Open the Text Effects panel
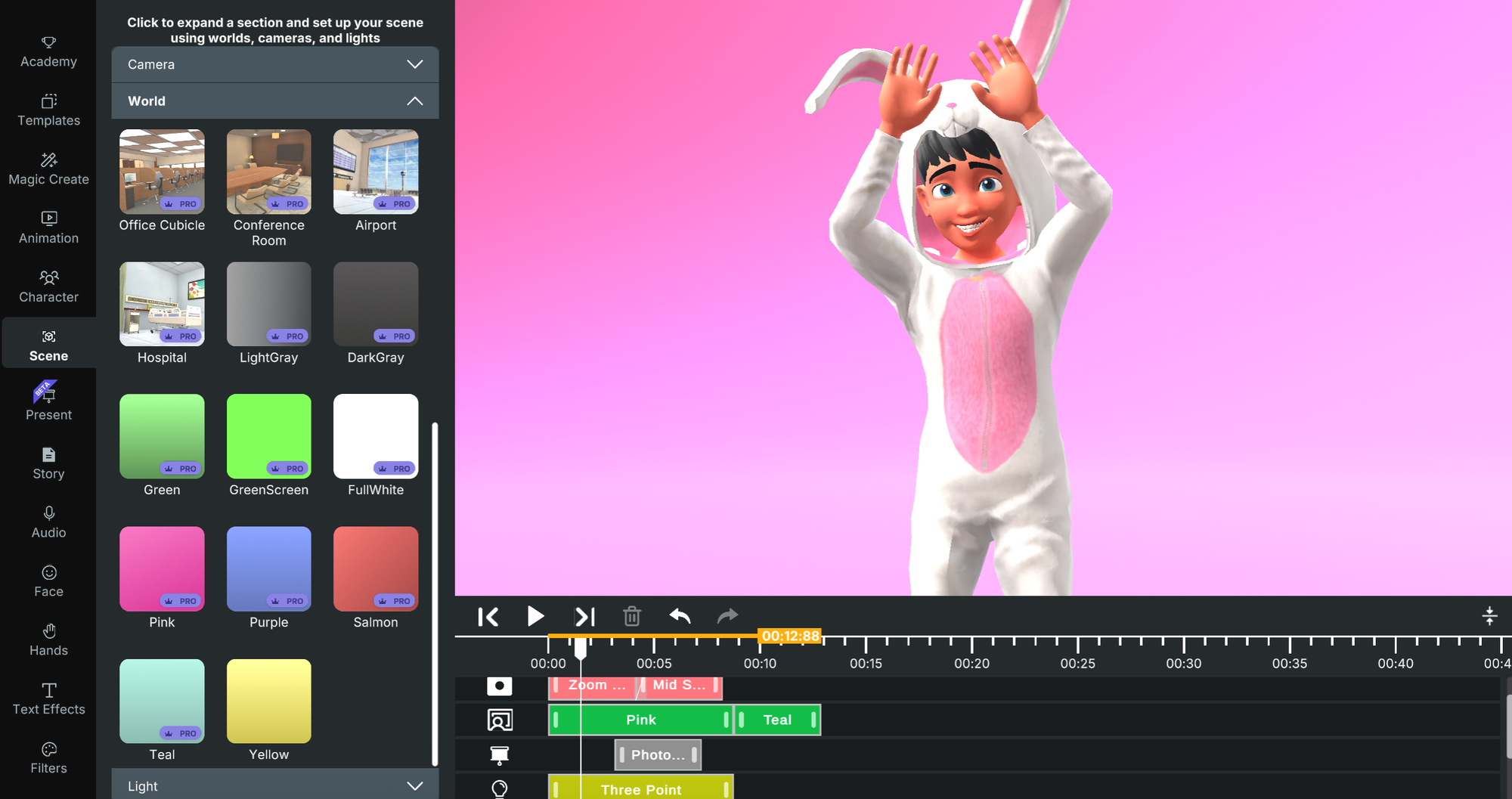The width and height of the screenshot is (1512, 799). pyautogui.click(x=48, y=698)
